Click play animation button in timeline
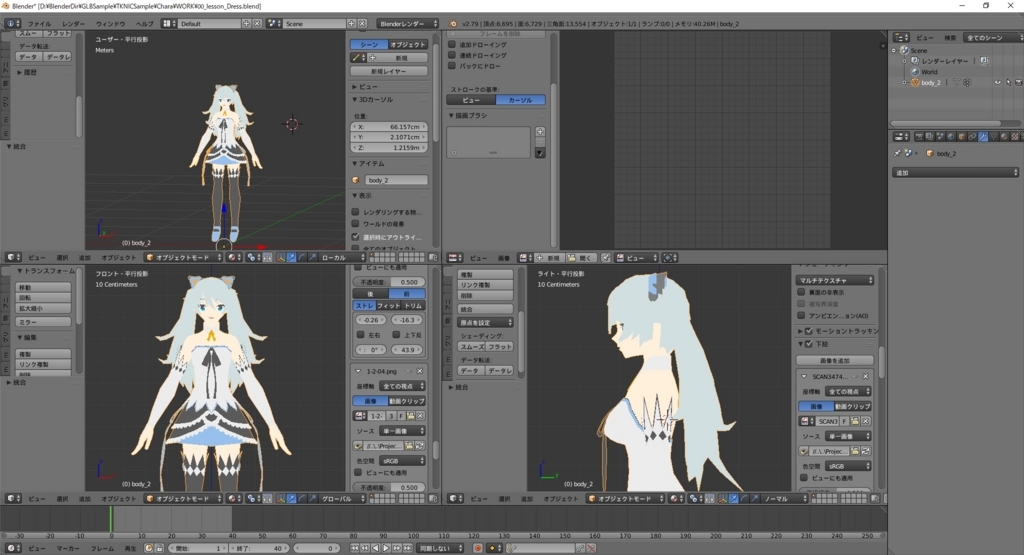 tap(386, 548)
